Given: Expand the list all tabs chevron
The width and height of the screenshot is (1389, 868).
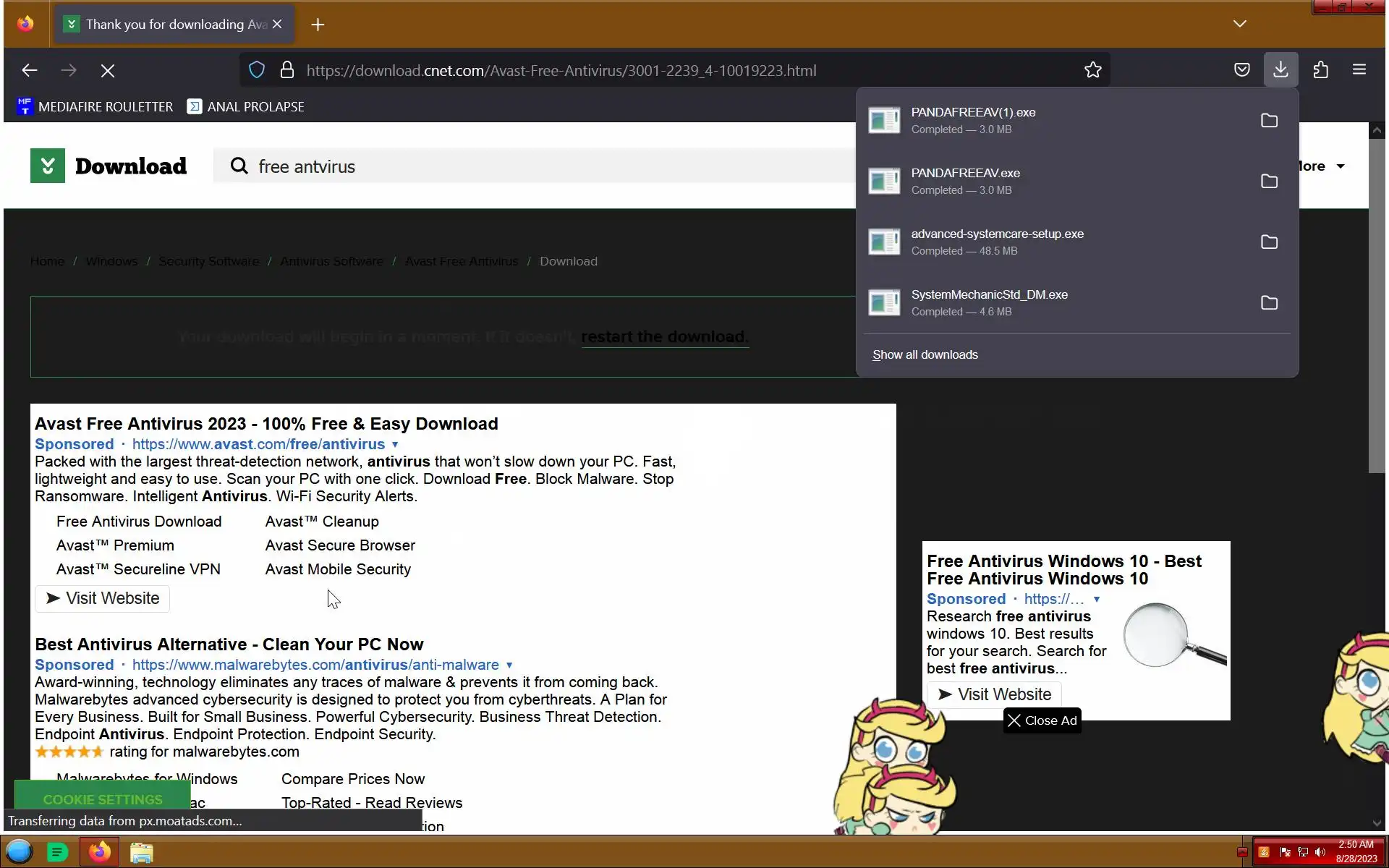Looking at the screenshot, I should tap(1239, 24).
